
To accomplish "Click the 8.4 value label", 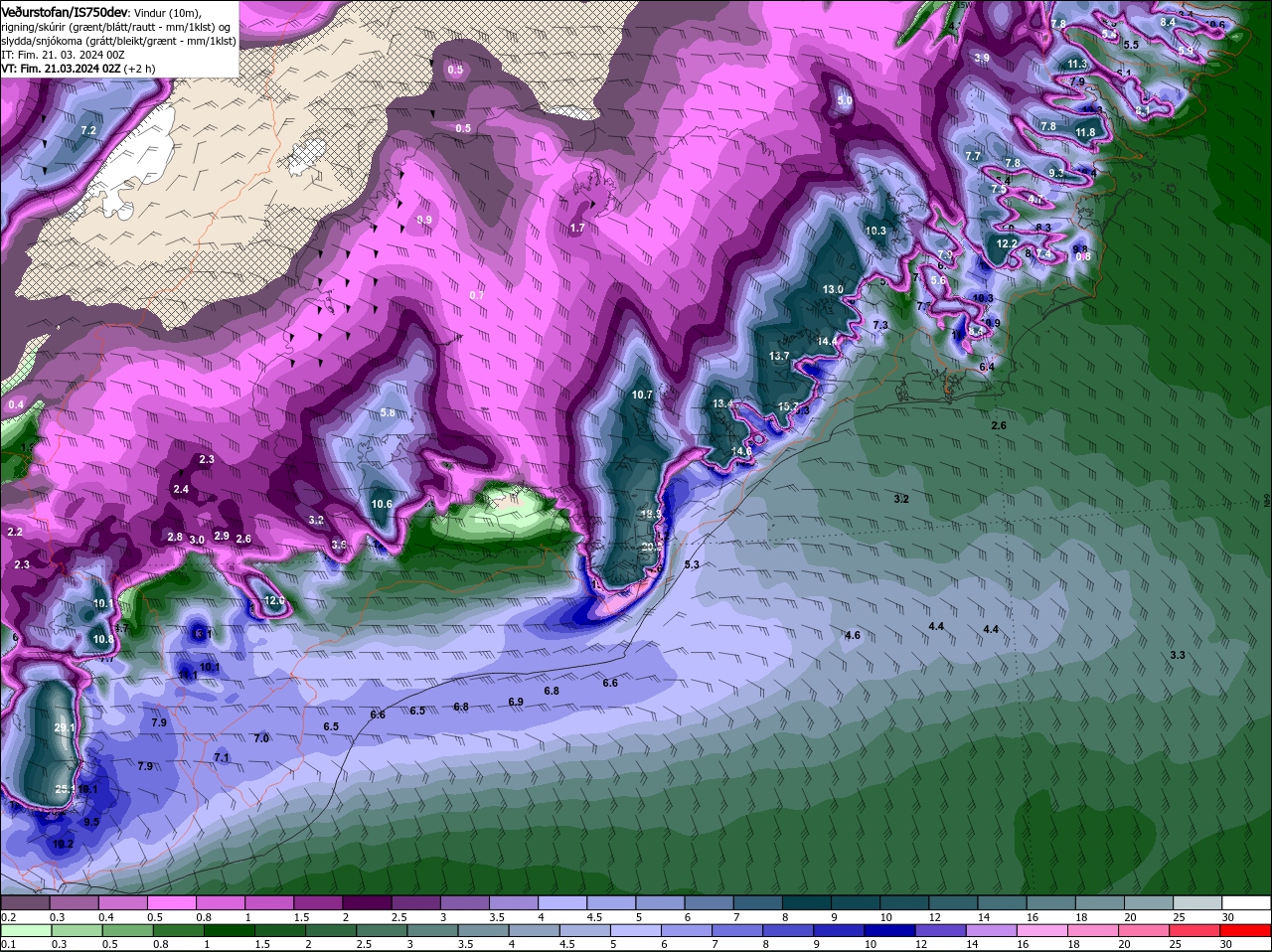I will (x=1168, y=22).
